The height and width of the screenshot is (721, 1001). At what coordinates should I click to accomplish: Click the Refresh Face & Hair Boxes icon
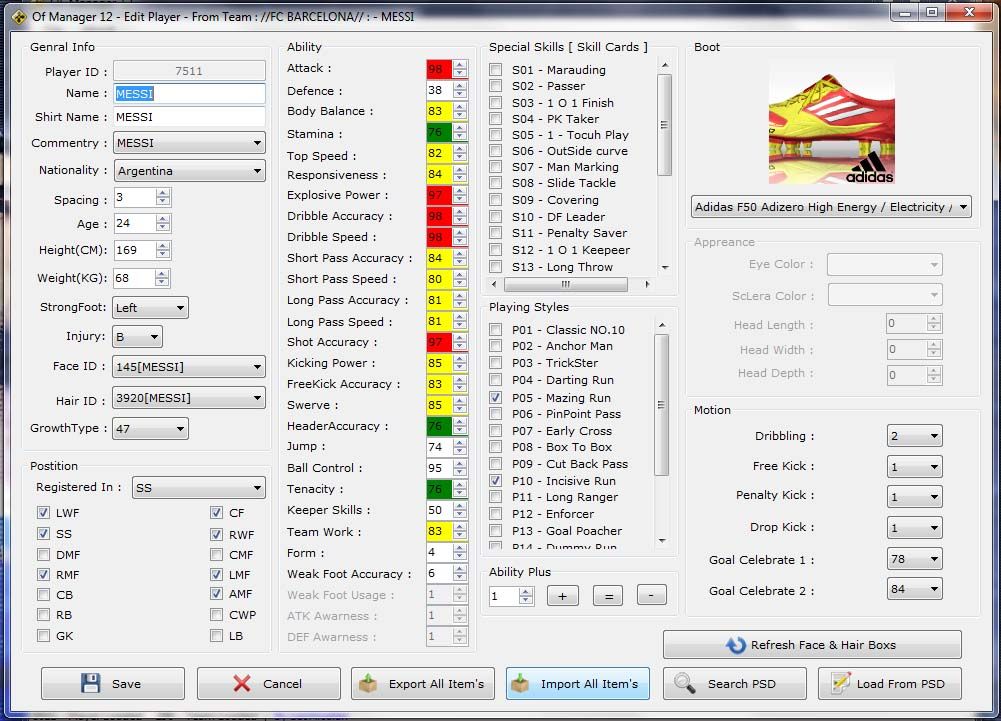pyautogui.click(x=736, y=645)
